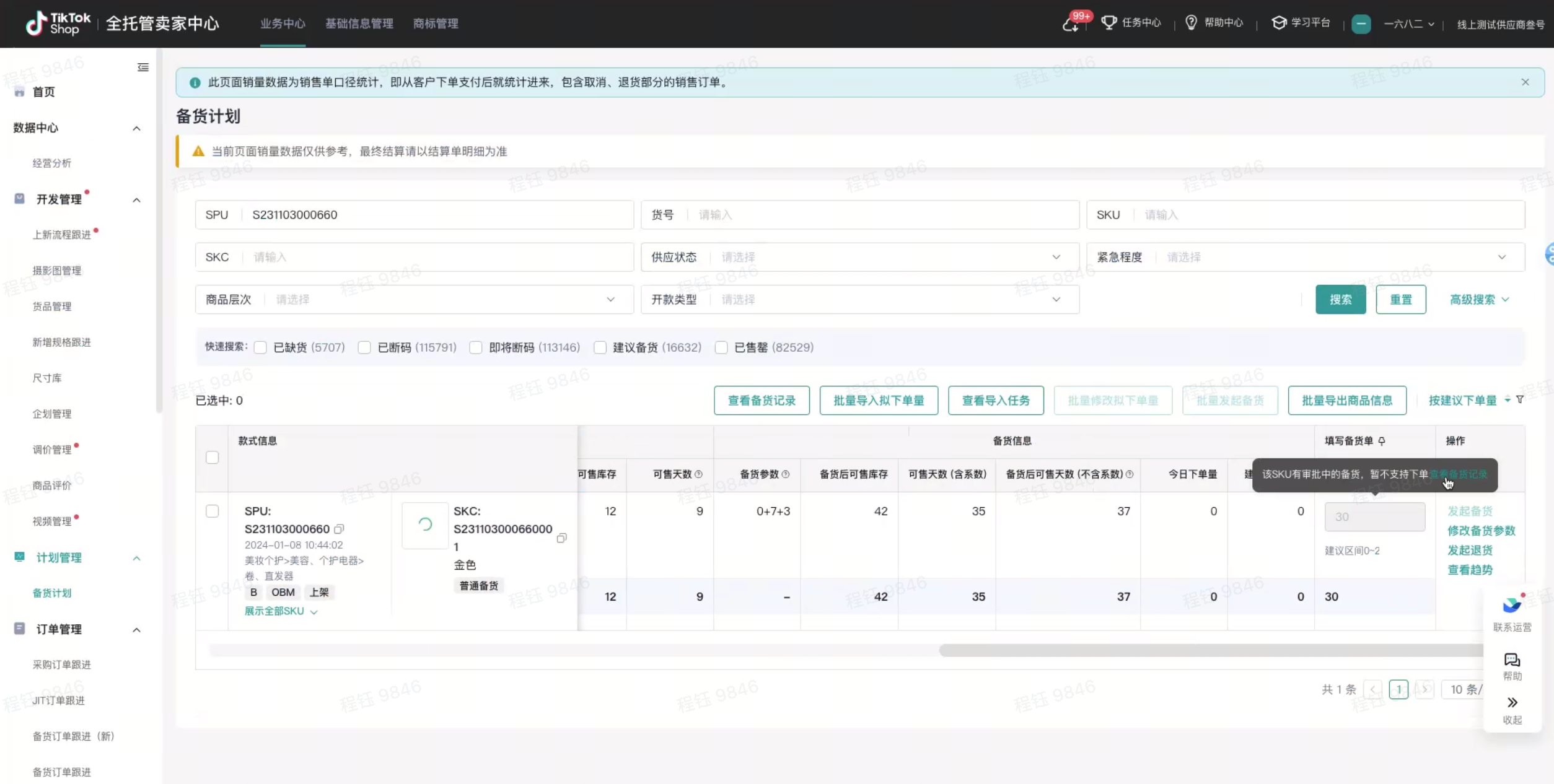1554x784 pixels.
Task: Click the horizontal table scrollbar
Action: click(1210, 650)
